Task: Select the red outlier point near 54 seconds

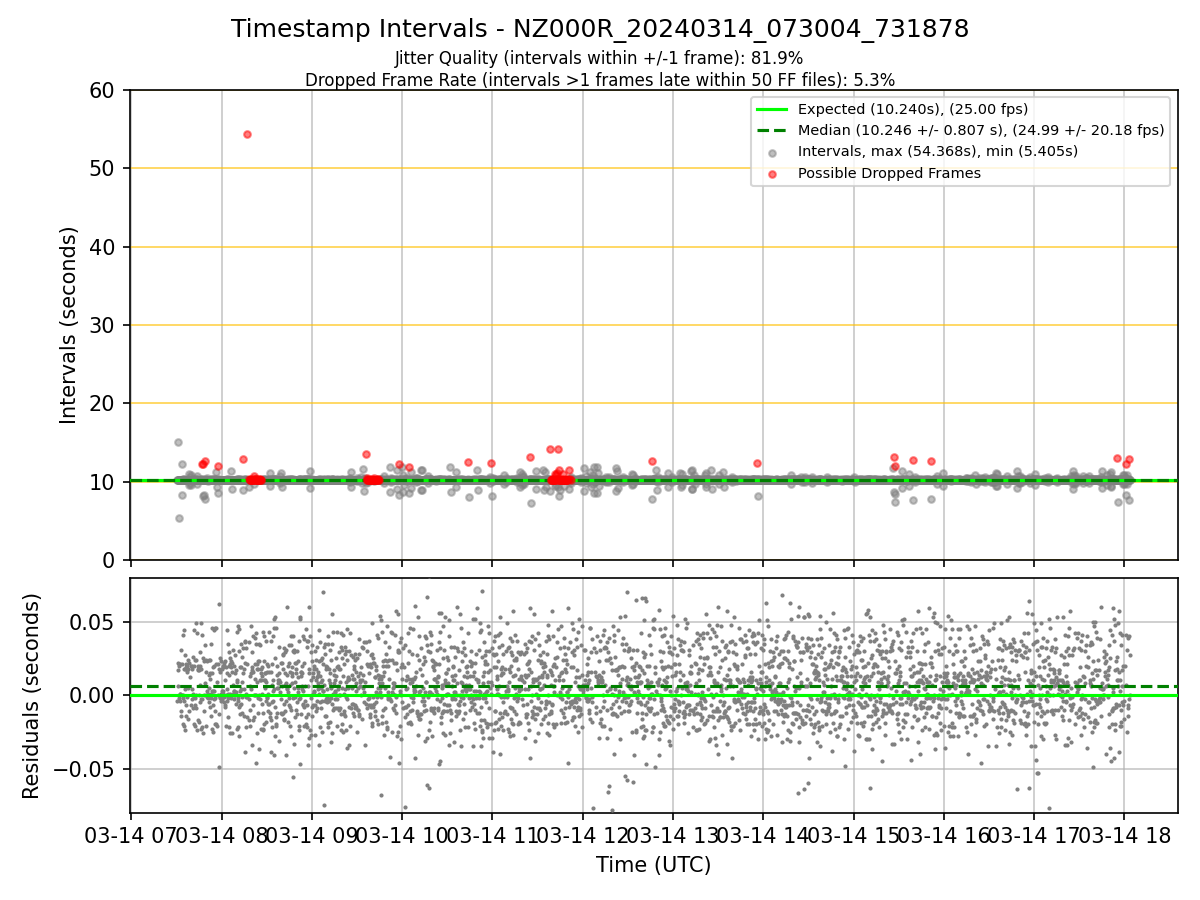Action: [x=247, y=134]
